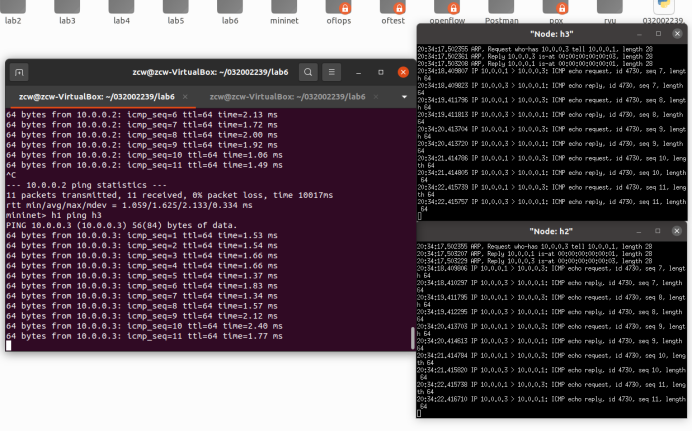Minimize the zcw-VirtualBox terminal window
The height and width of the screenshot is (431, 692).
[358, 72]
